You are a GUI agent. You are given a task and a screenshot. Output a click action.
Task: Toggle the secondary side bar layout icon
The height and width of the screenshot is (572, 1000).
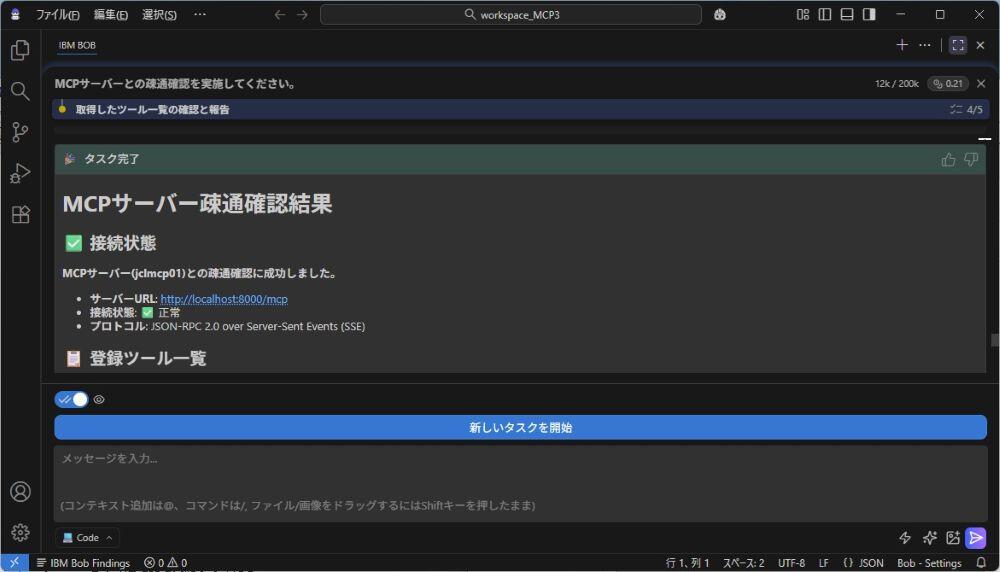pos(869,15)
